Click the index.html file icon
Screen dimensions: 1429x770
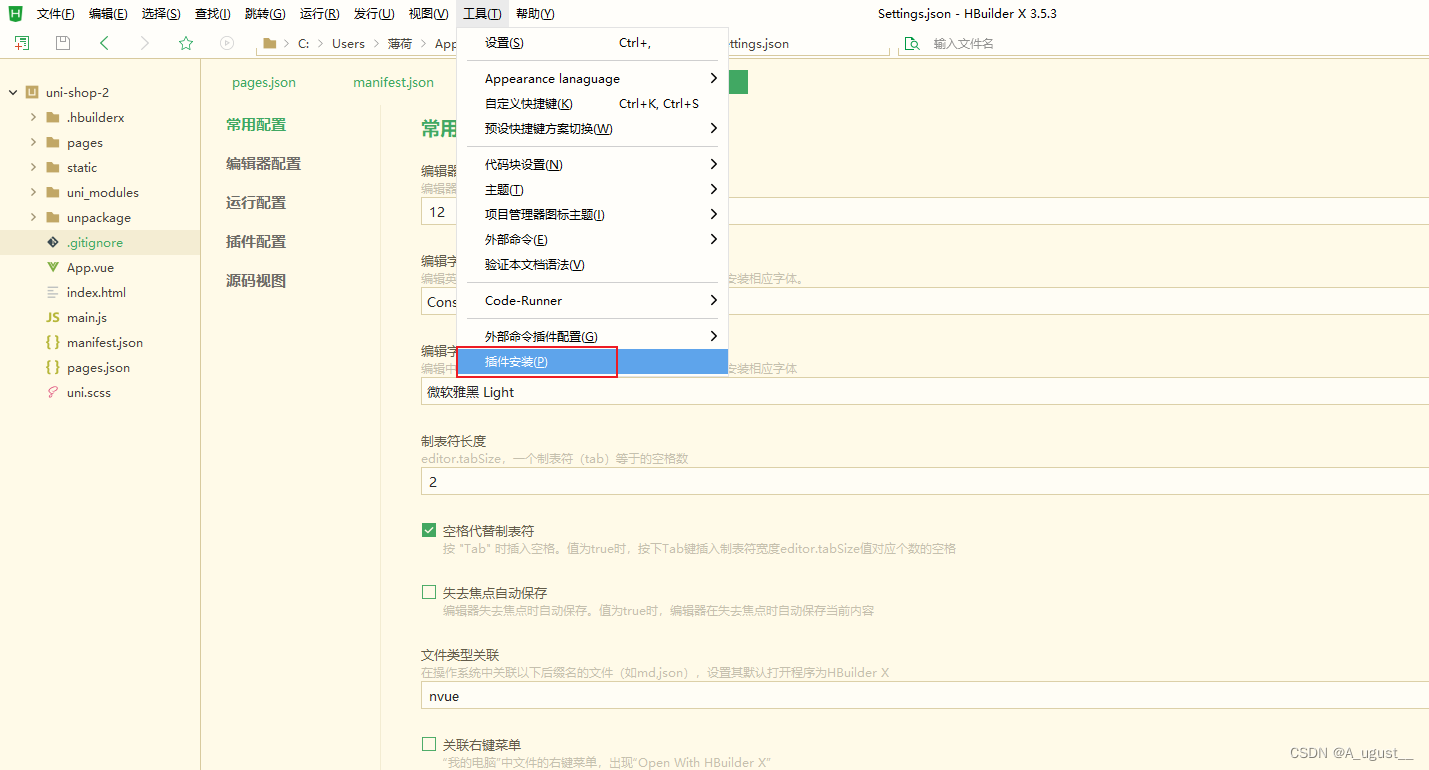[x=53, y=292]
